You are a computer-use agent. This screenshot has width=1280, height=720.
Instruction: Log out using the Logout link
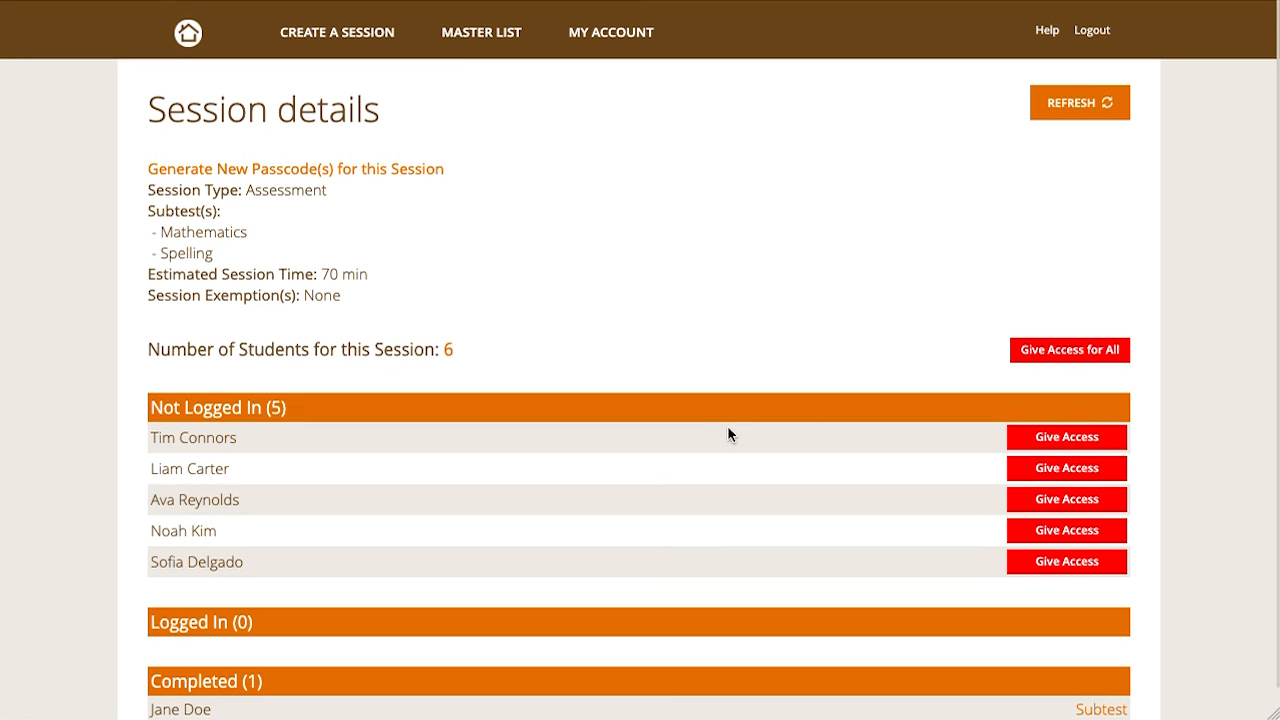[x=1091, y=30]
